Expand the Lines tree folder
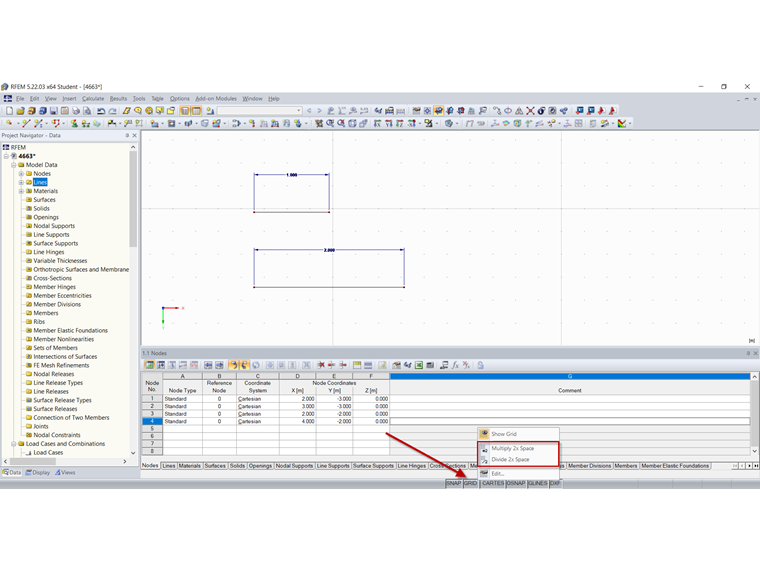760x570 pixels. [x=21, y=182]
